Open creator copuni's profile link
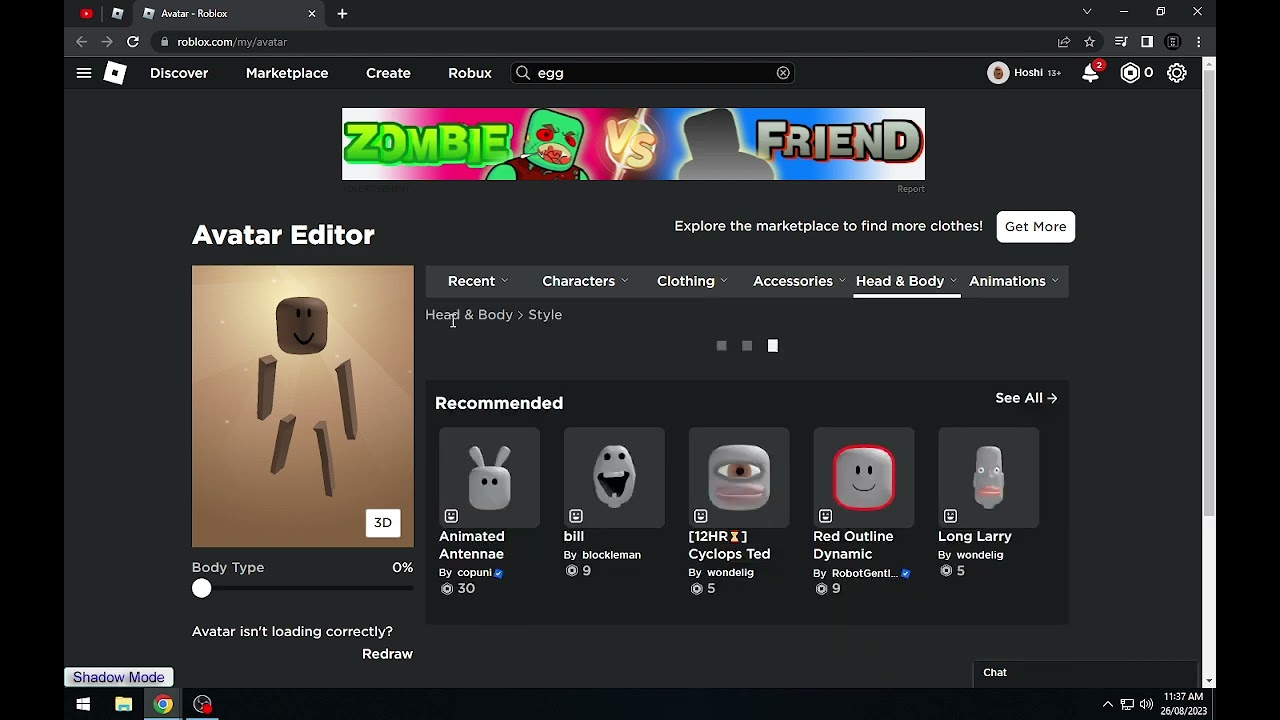Image resolution: width=1280 pixels, height=720 pixels. [x=474, y=573]
